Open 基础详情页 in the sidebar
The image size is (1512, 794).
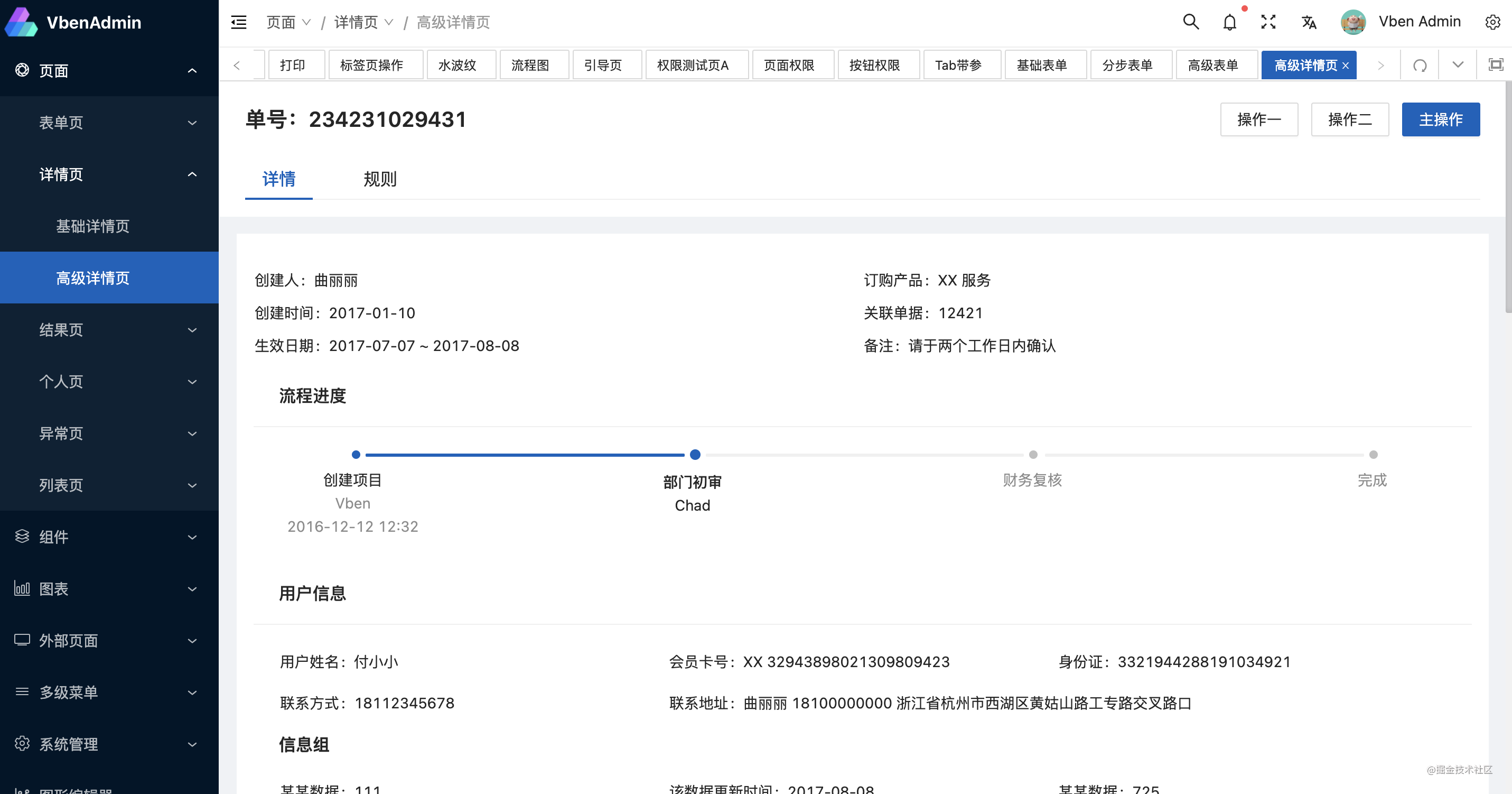pyautogui.click(x=93, y=226)
